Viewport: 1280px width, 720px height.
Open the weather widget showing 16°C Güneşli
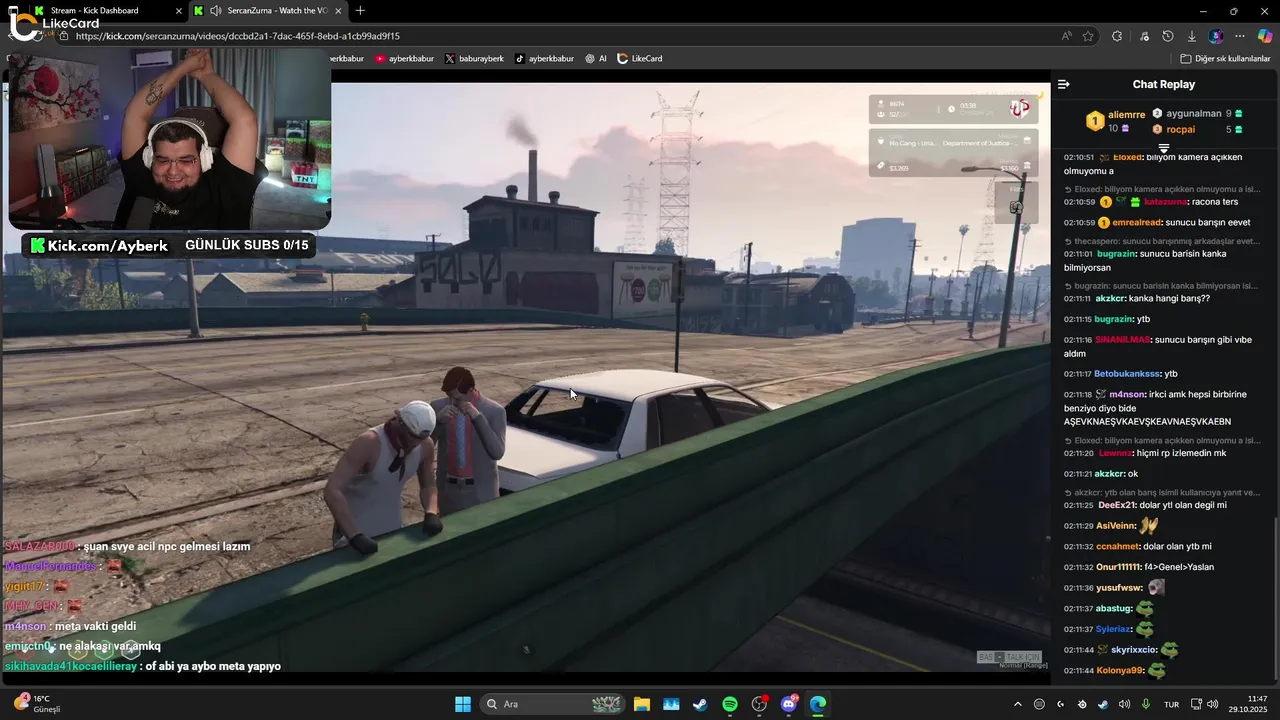[x=38, y=704]
